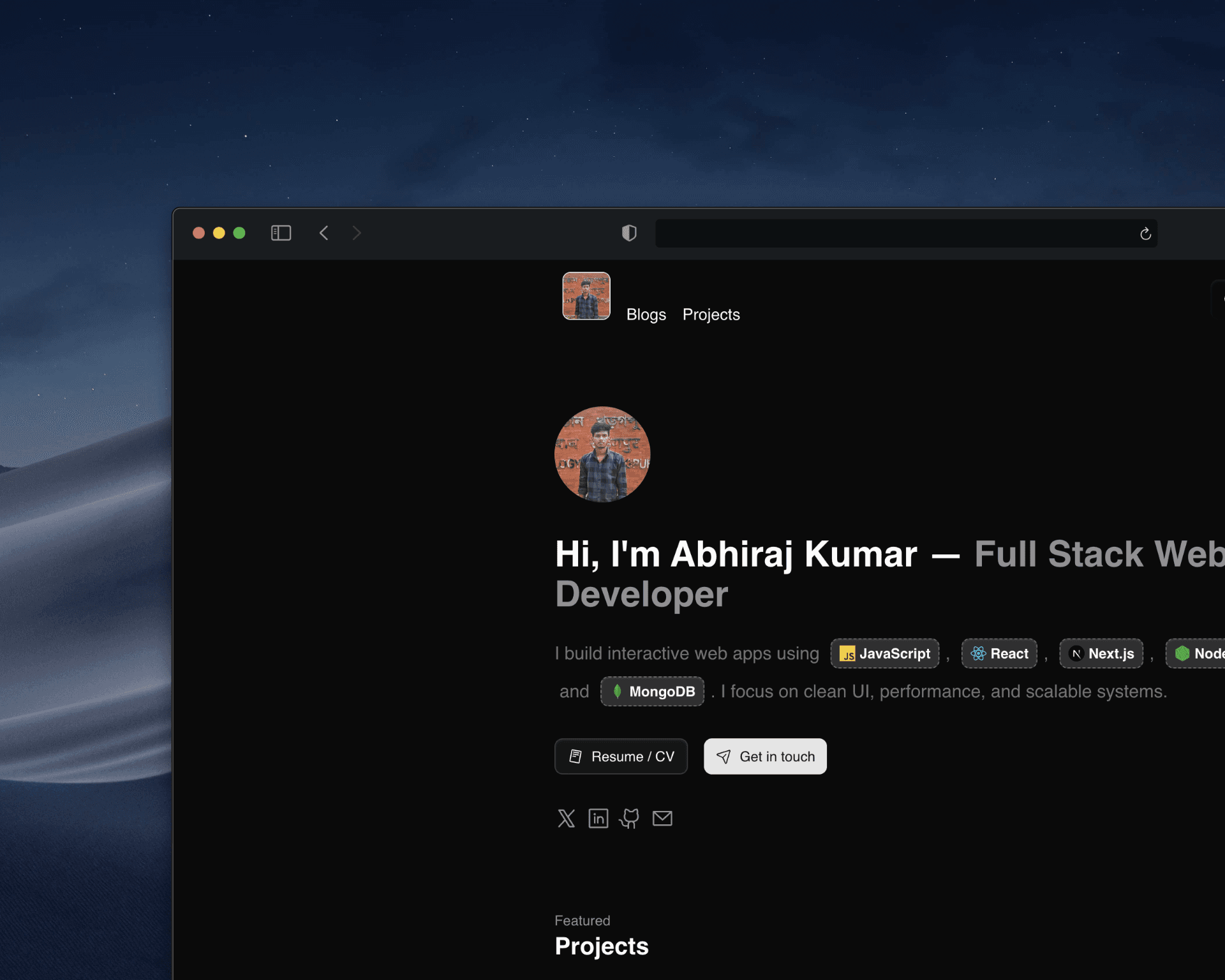Click the privacy shield icon in Safari toolbar
This screenshot has height=980, width=1225.
click(x=629, y=233)
